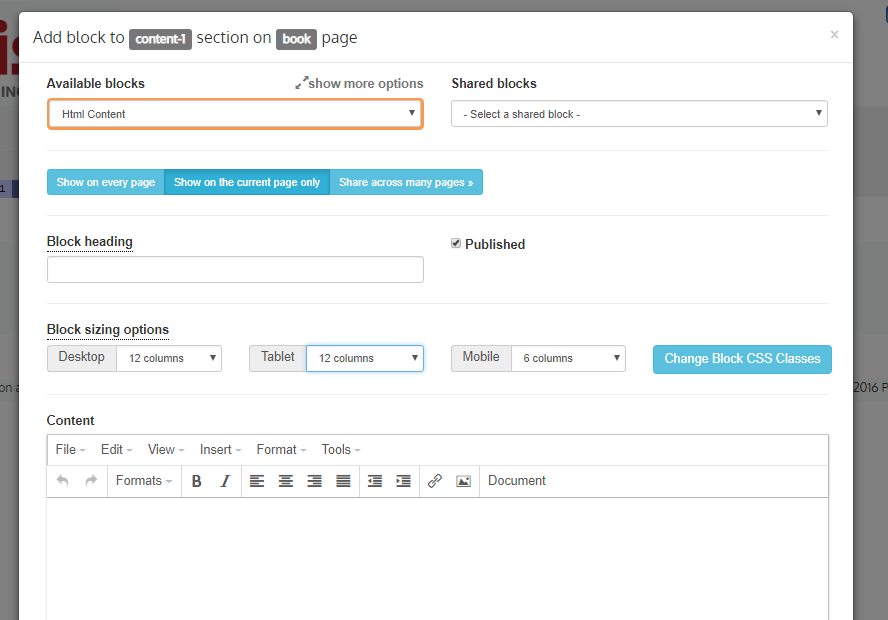
Task: Click the redo arrow in editor toolbar
Action: tap(91, 481)
